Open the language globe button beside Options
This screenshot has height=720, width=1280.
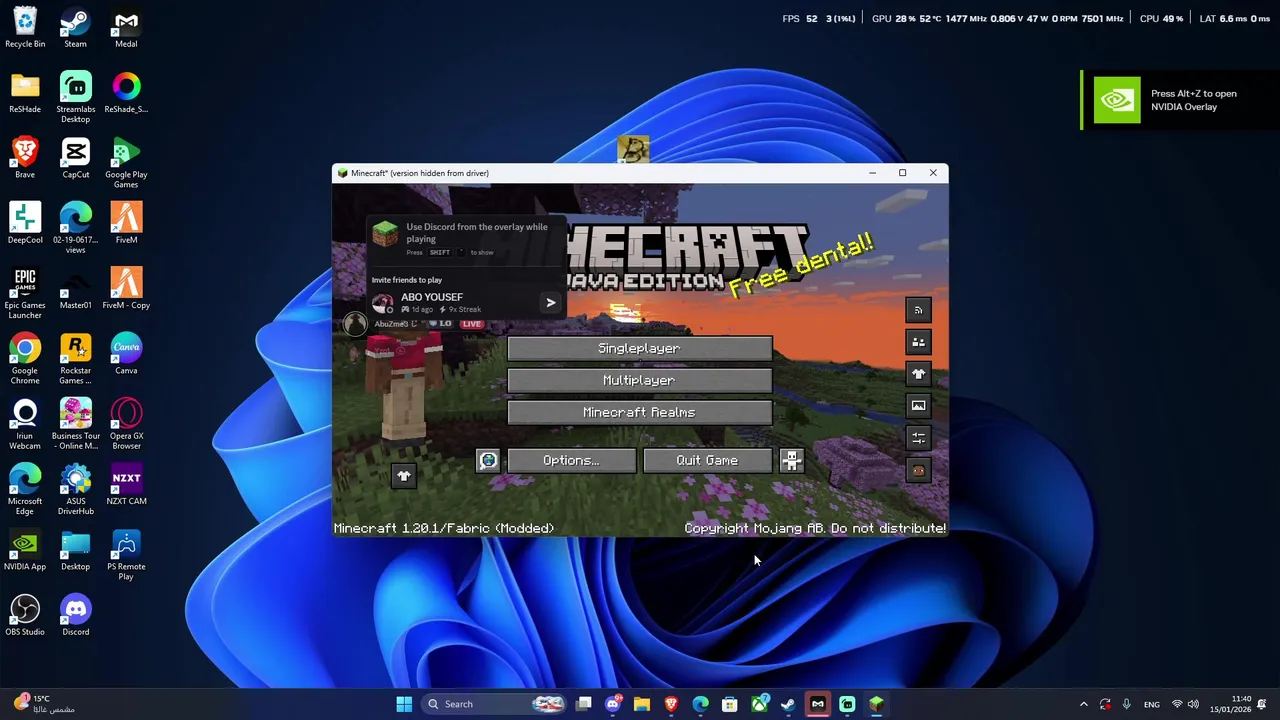(x=488, y=460)
